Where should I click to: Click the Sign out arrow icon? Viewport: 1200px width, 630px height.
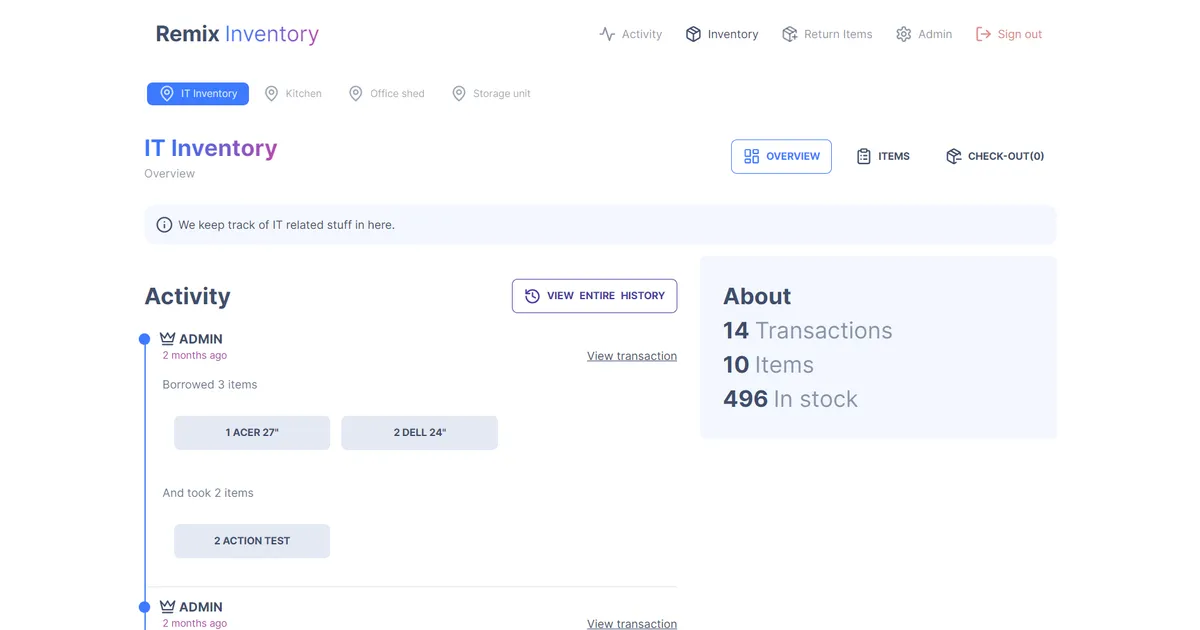[983, 34]
